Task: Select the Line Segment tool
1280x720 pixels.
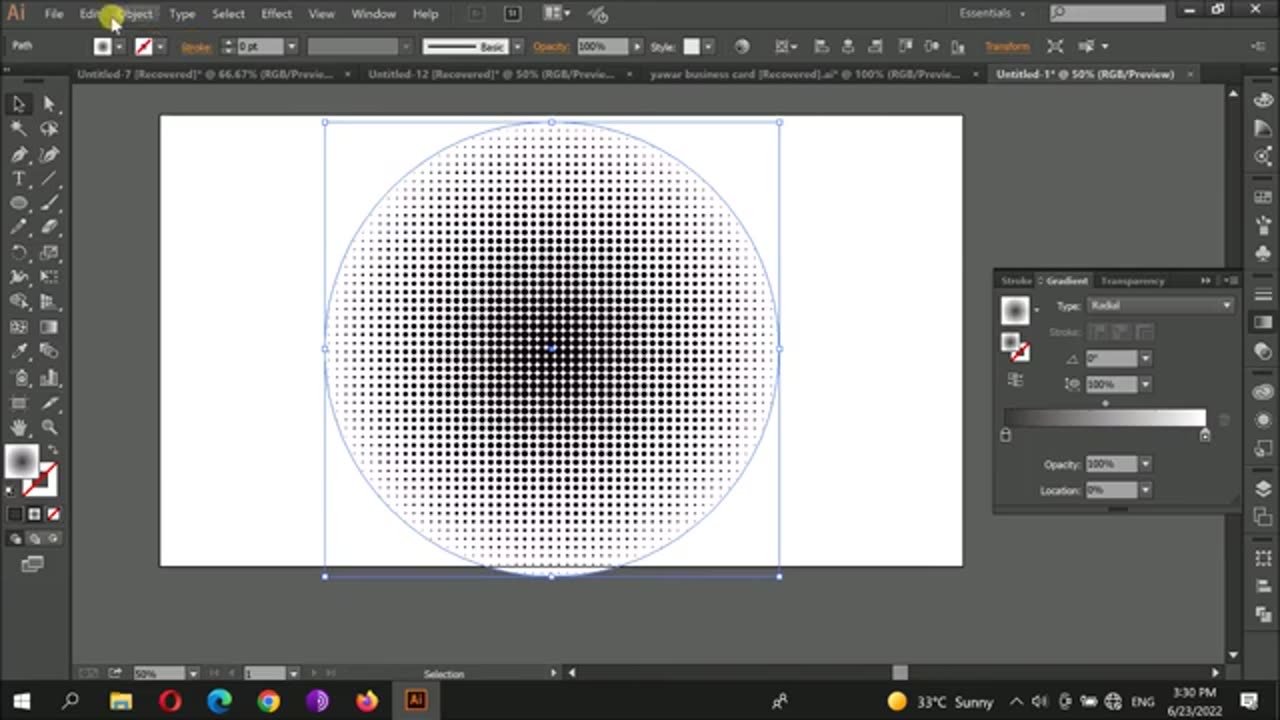Action: click(49, 178)
